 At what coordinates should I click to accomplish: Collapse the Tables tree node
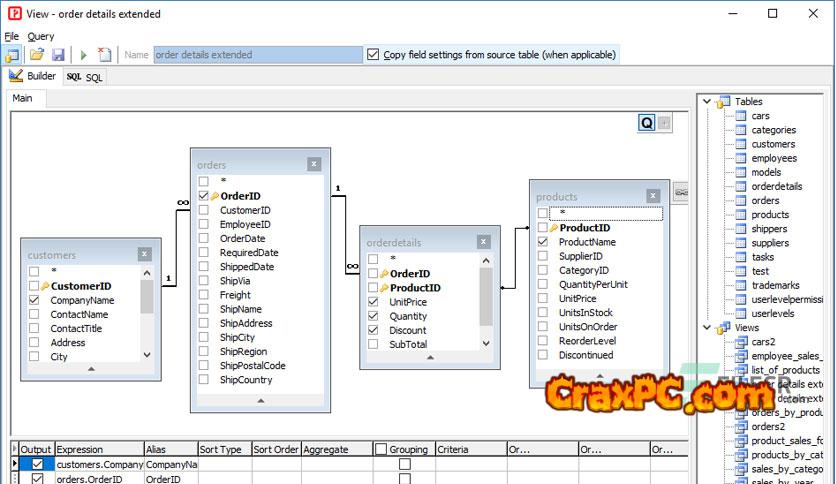tap(706, 102)
